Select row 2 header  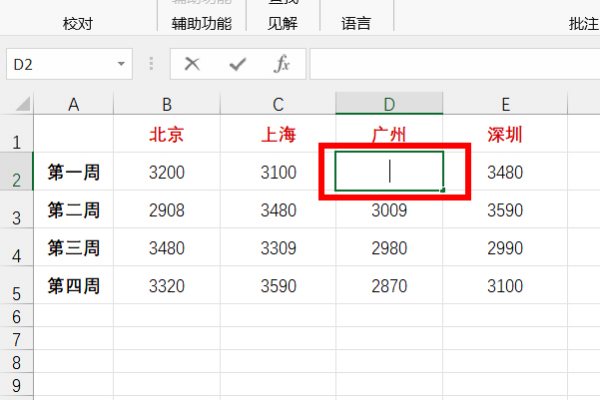(16, 171)
